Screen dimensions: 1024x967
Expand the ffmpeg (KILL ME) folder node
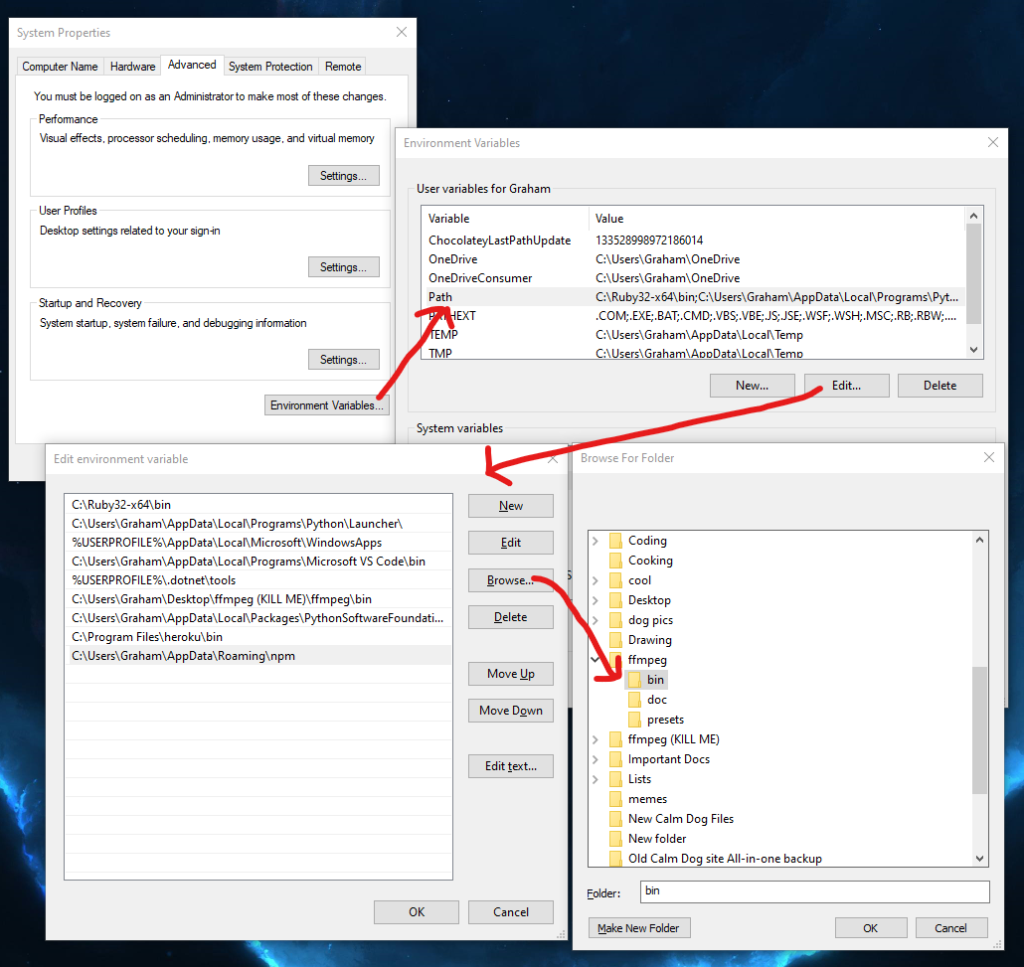pyautogui.click(x=596, y=740)
